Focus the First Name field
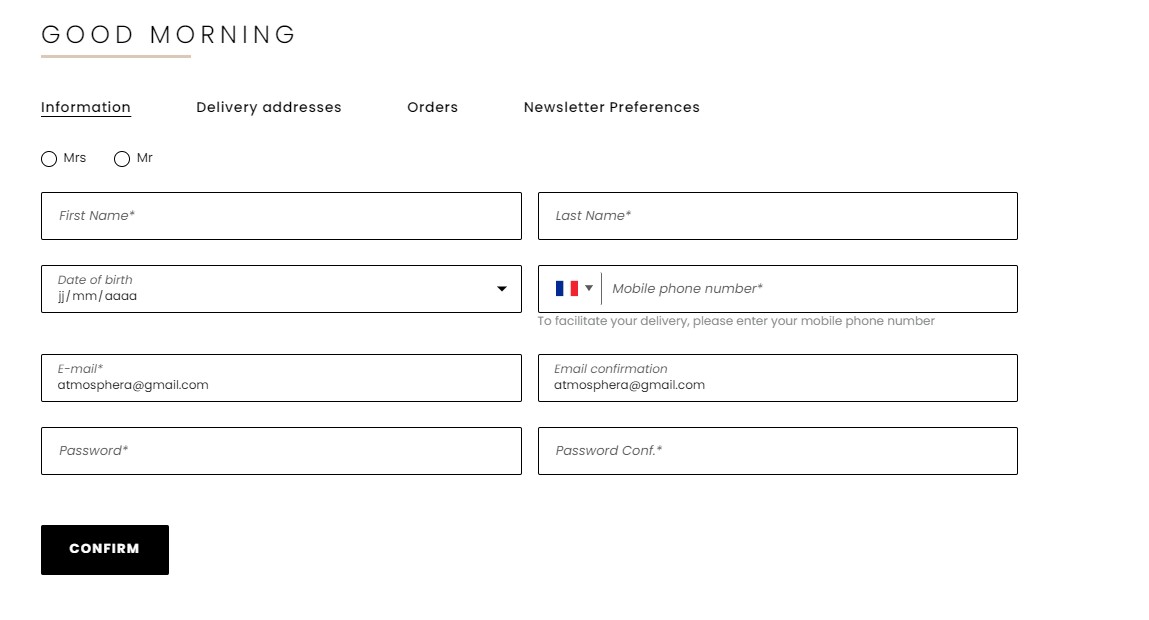 [x=281, y=216]
